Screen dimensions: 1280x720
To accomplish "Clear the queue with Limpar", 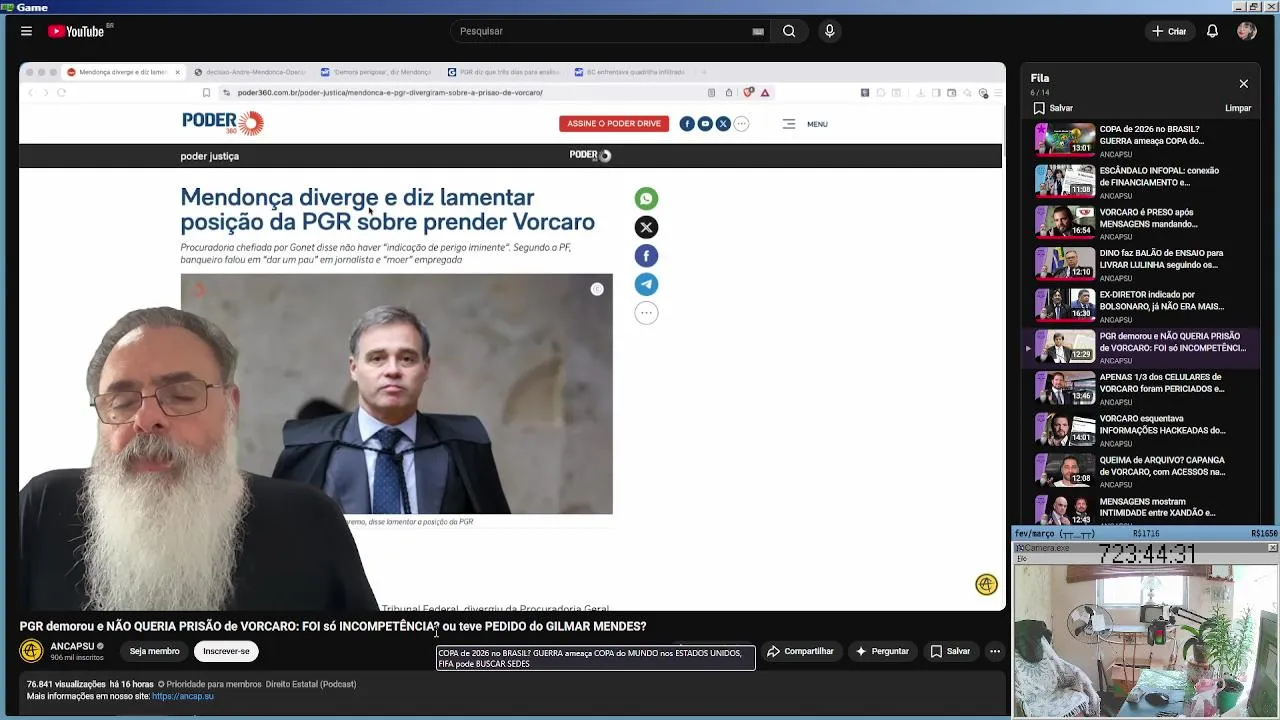I will (1238, 108).
